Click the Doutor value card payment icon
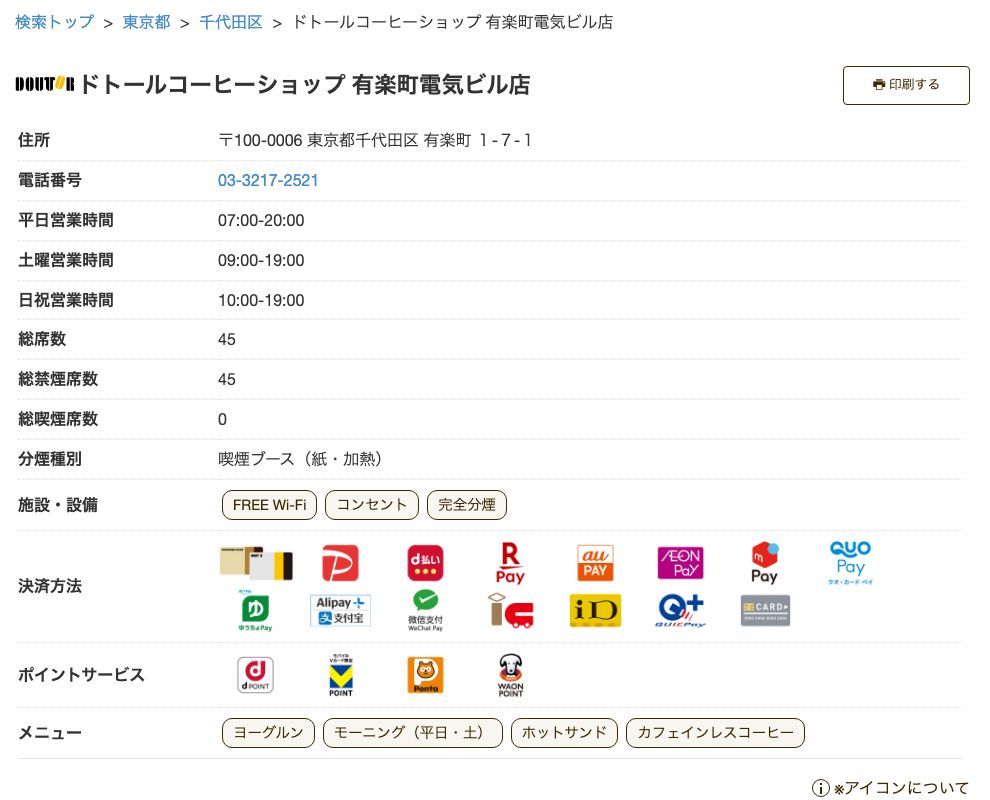 [x=256, y=563]
